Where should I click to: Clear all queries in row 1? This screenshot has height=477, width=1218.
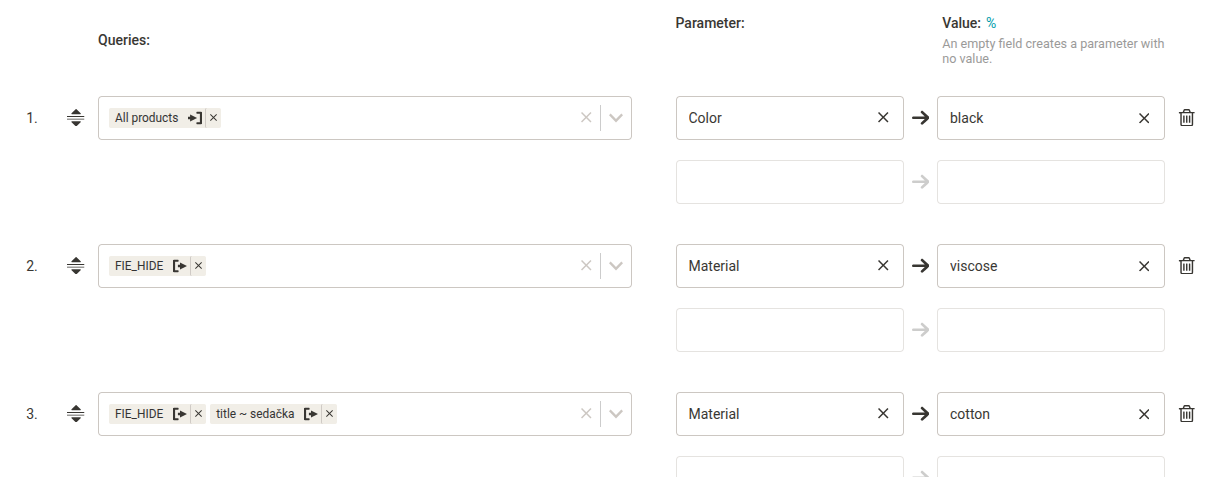coord(586,118)
